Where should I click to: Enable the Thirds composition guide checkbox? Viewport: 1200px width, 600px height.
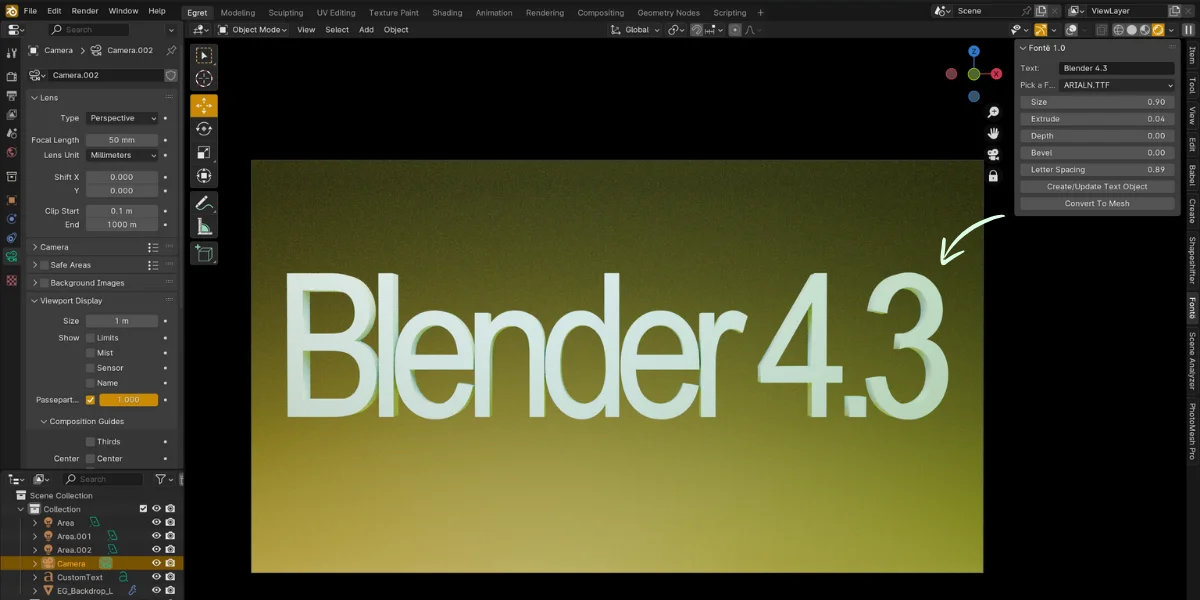89,441
